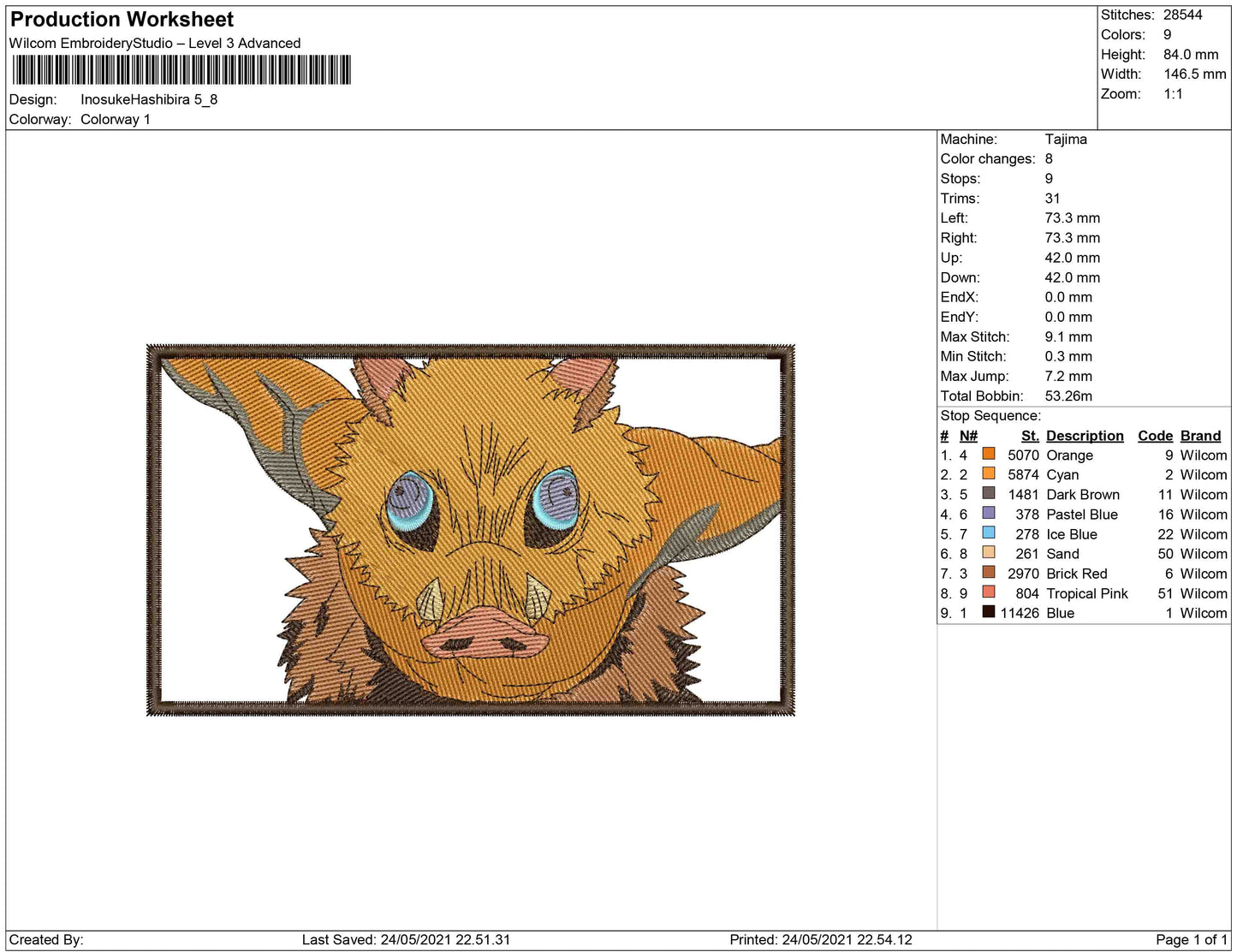Image resolution: width=1237 pixels, height=952 pixels.
Task: Click the Pastel Blue color swatch
Action: (989, 513)
